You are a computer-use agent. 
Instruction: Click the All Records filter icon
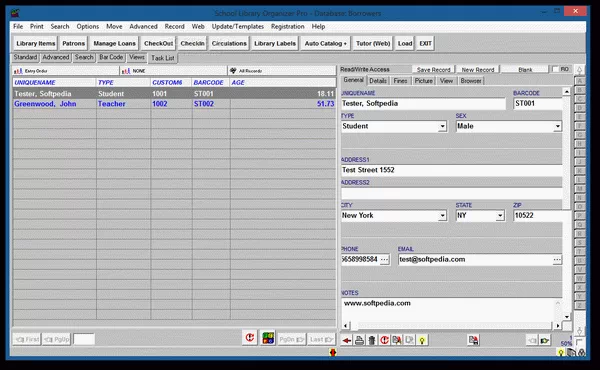(233, 71)
